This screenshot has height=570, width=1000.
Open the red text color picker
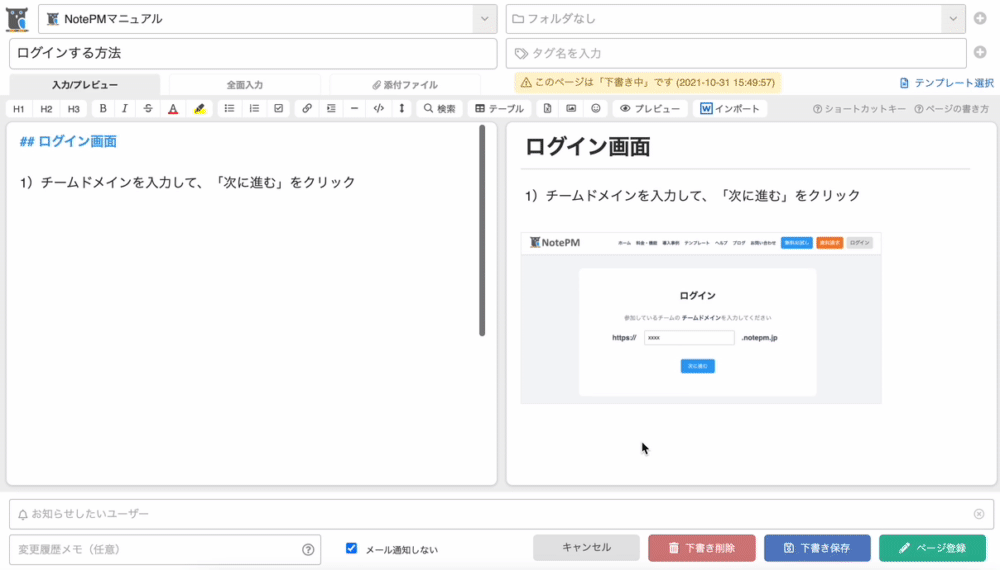(x=173, y=108)
